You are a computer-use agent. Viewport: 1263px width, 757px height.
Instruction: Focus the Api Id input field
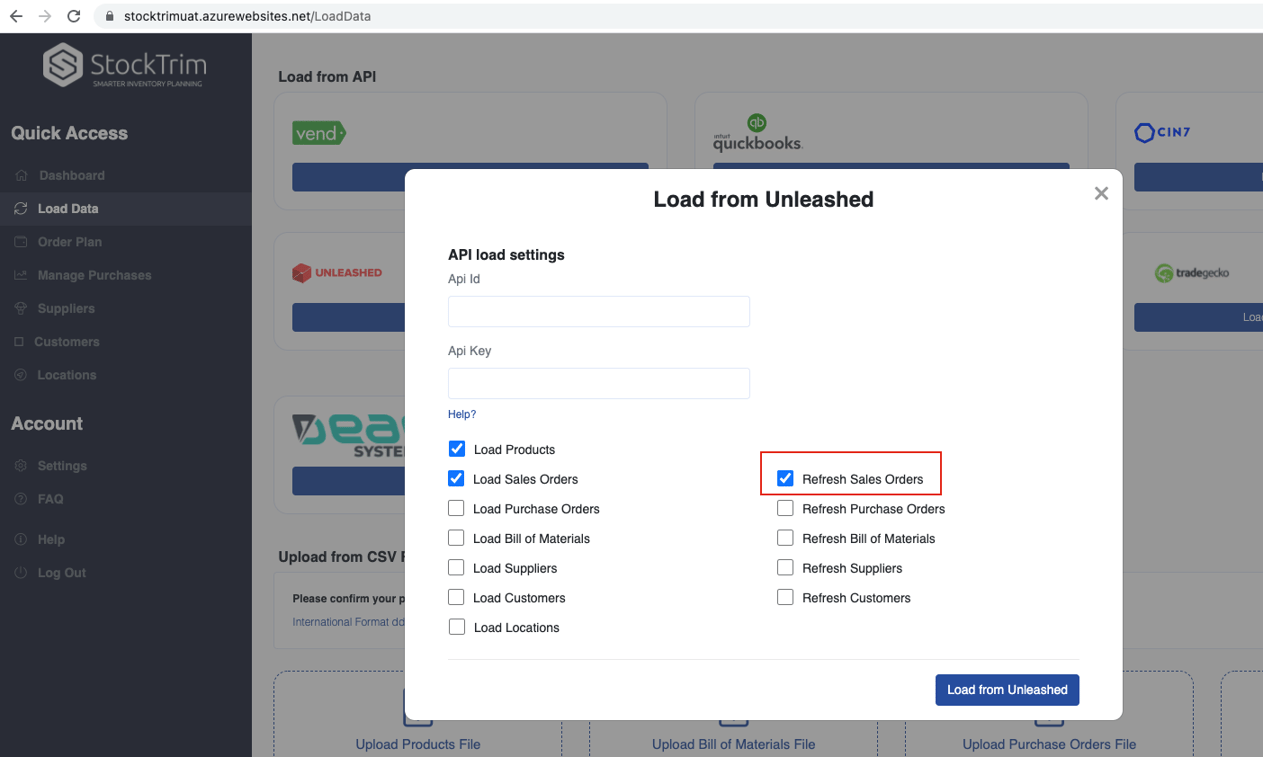(x=599, y=311)
